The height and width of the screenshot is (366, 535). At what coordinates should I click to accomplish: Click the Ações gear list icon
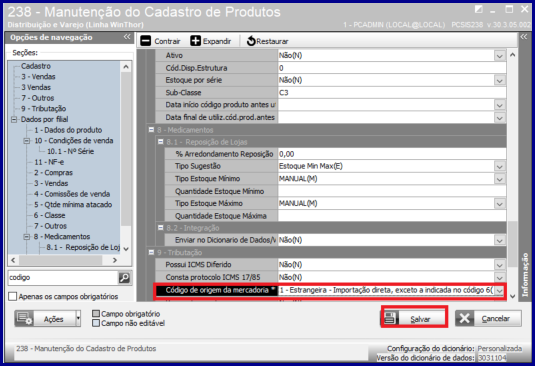25,319
